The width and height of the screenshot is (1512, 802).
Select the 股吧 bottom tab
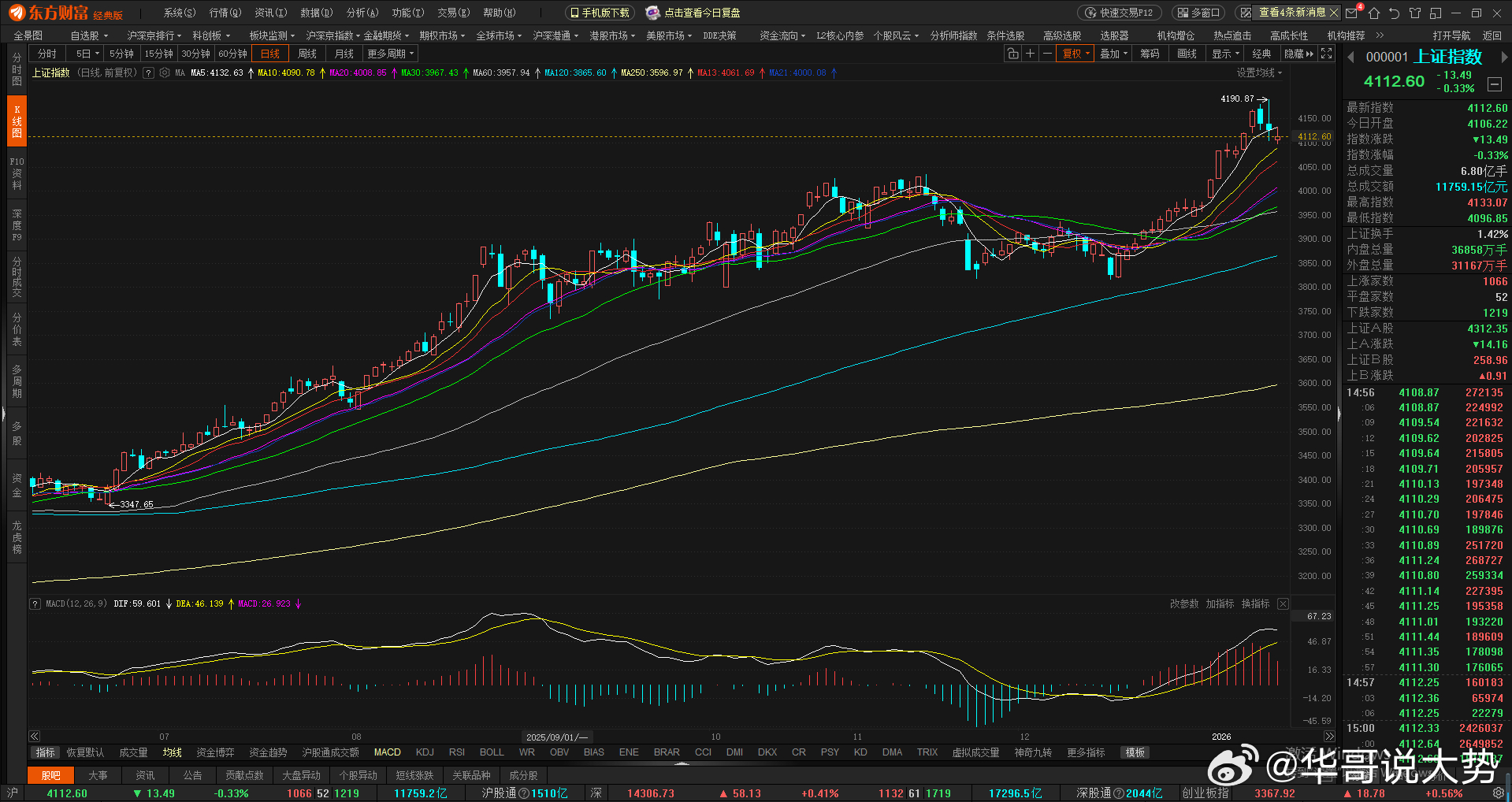click(51, 775)
